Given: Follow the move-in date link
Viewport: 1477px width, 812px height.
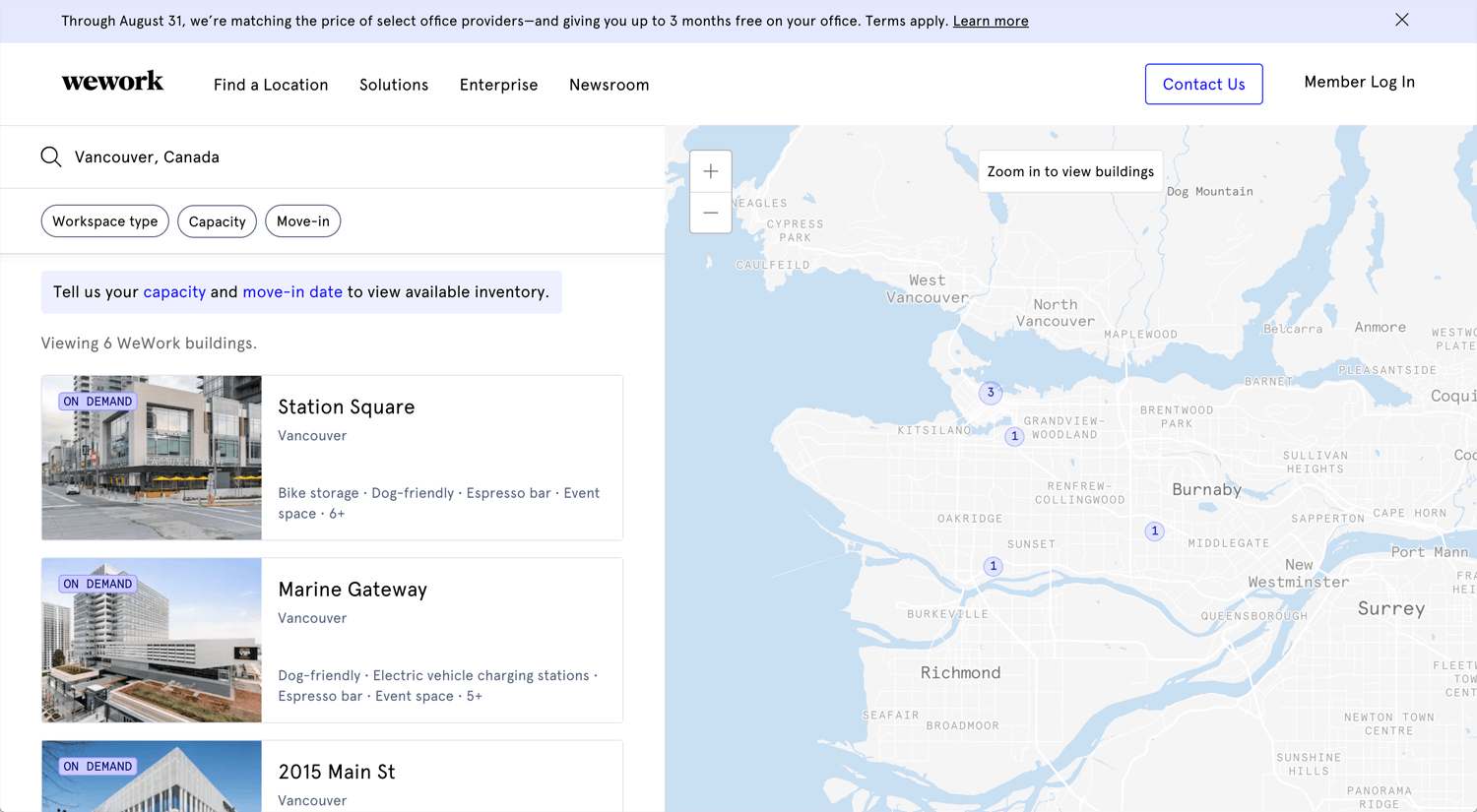Looking at the screenshot, I should tap(292, 292).
